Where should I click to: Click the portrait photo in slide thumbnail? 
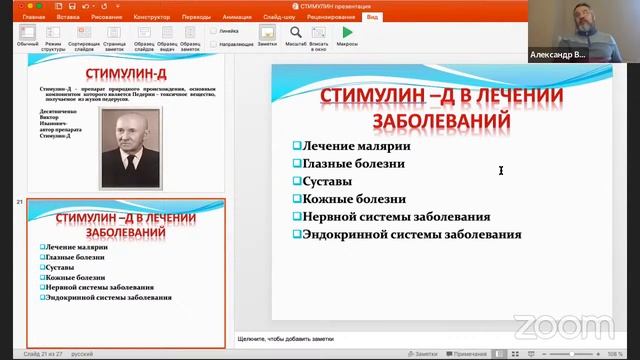pyautogui.click(x=131, y=148)
